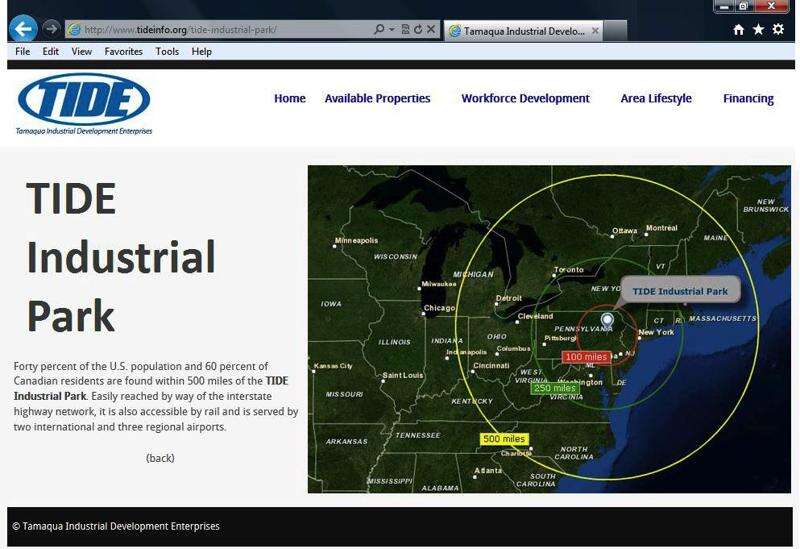Click the red 100 miles label
The width and height of the screenshot is (800, 549).
587,357
